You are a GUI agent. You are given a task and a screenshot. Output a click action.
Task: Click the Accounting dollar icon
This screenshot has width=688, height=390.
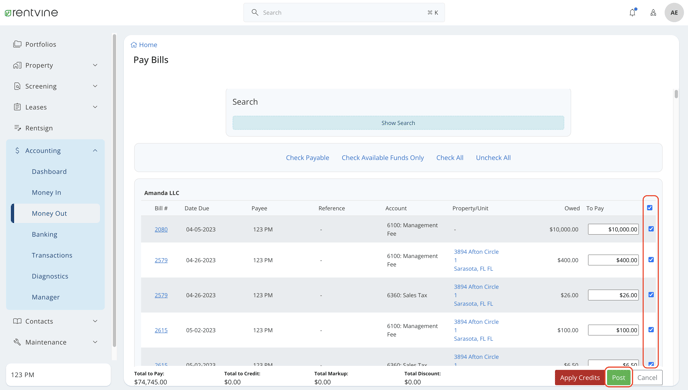click(17, 150)
